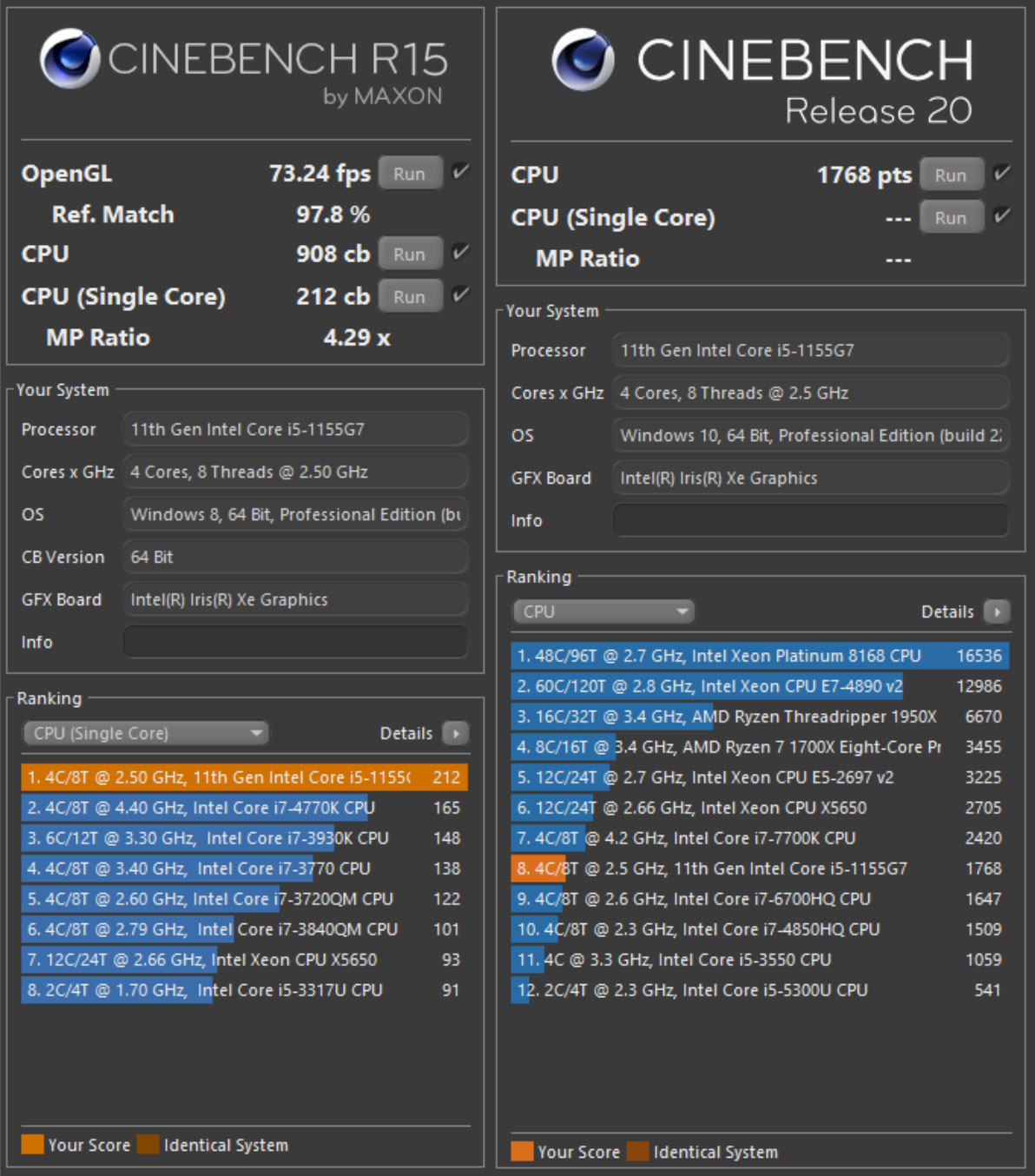Viewport: 1035px width, 1176px height.
Task: Click Details arrow in R15 ranking
Action: click(455, 733)
